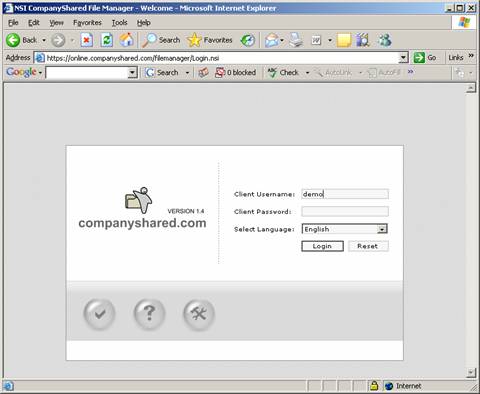Stop page loading with red X icon

point(86,40)
